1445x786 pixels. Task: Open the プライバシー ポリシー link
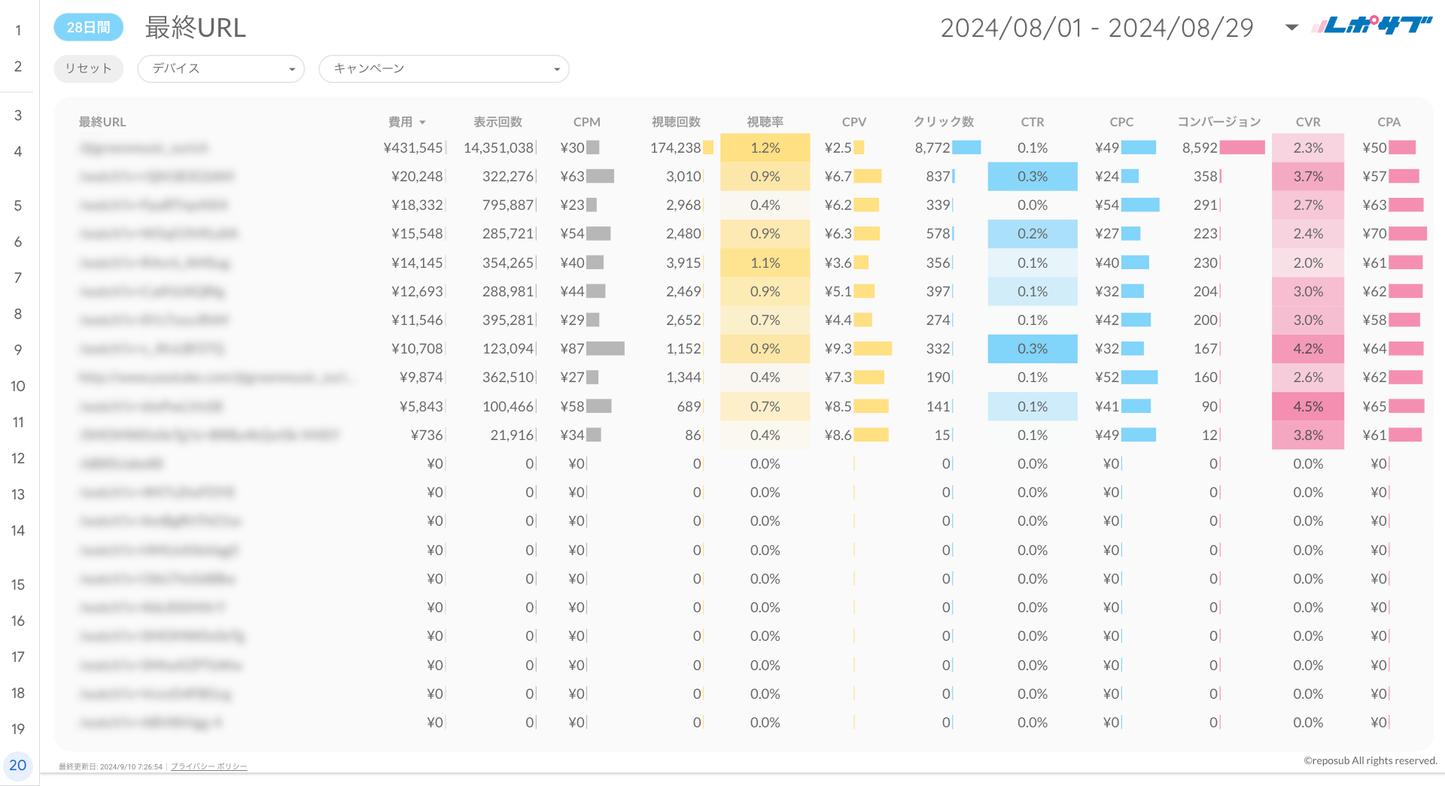(209, 767)
